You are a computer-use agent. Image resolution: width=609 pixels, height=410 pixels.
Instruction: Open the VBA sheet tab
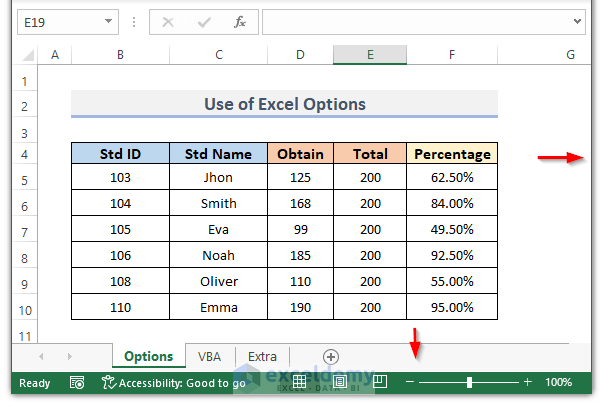pos(210,356)
